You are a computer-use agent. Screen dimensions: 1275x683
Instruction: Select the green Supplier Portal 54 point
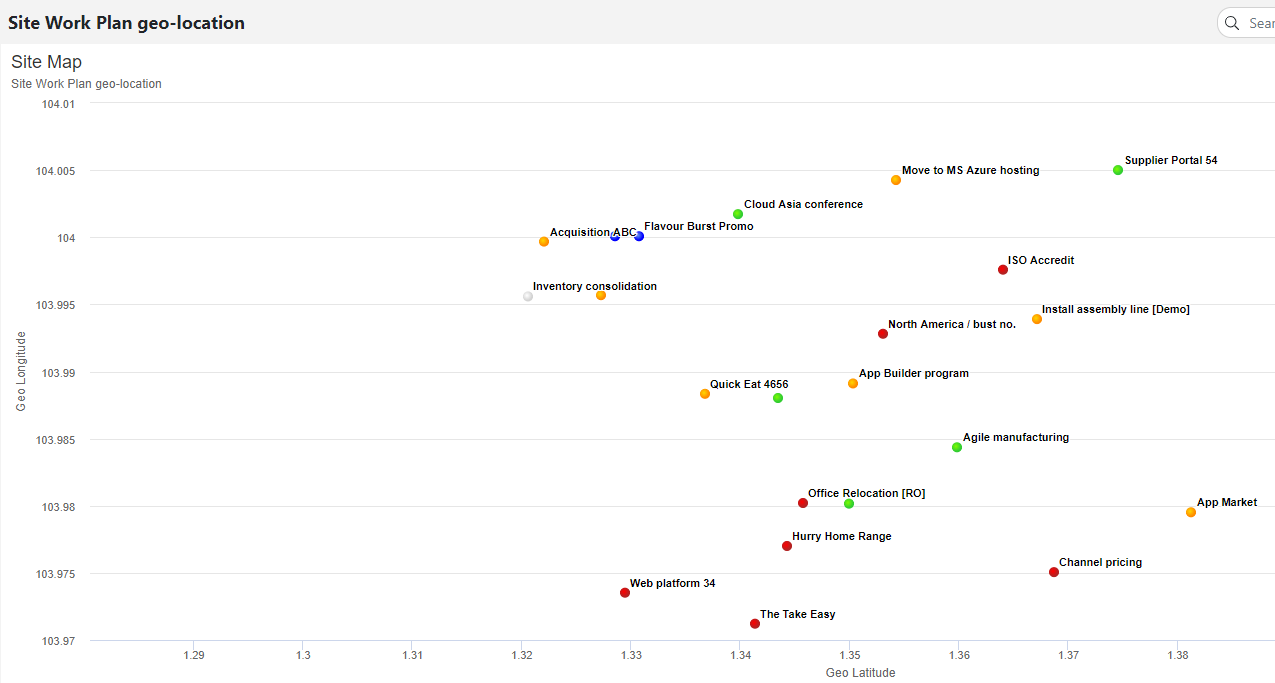[x=1118, y=170]
